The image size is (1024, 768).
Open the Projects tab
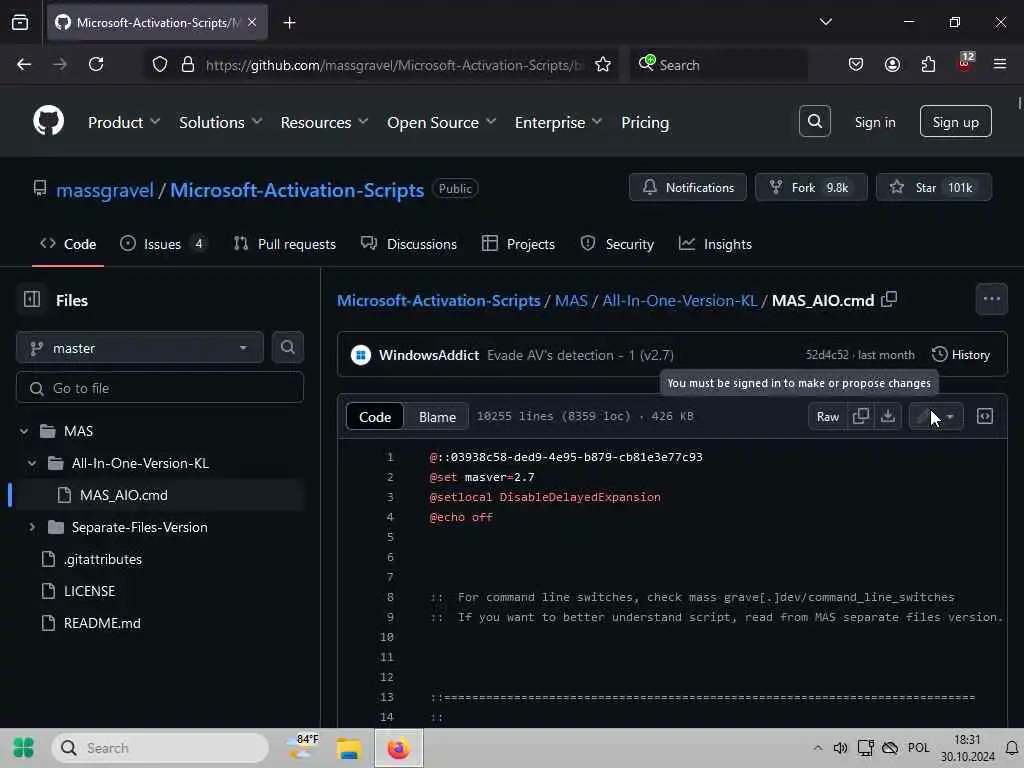[519, 244]
